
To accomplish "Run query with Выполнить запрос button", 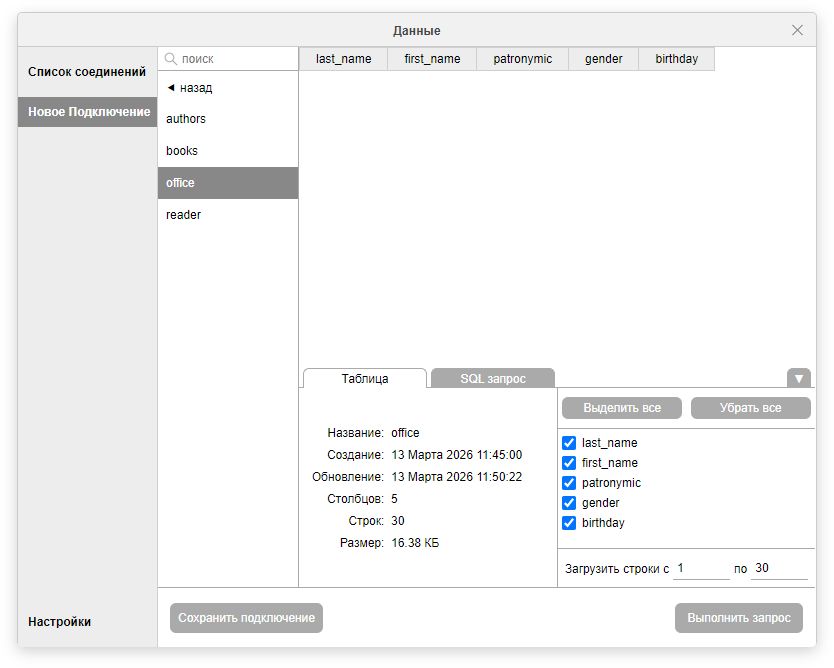I will (x=738, y=618).
